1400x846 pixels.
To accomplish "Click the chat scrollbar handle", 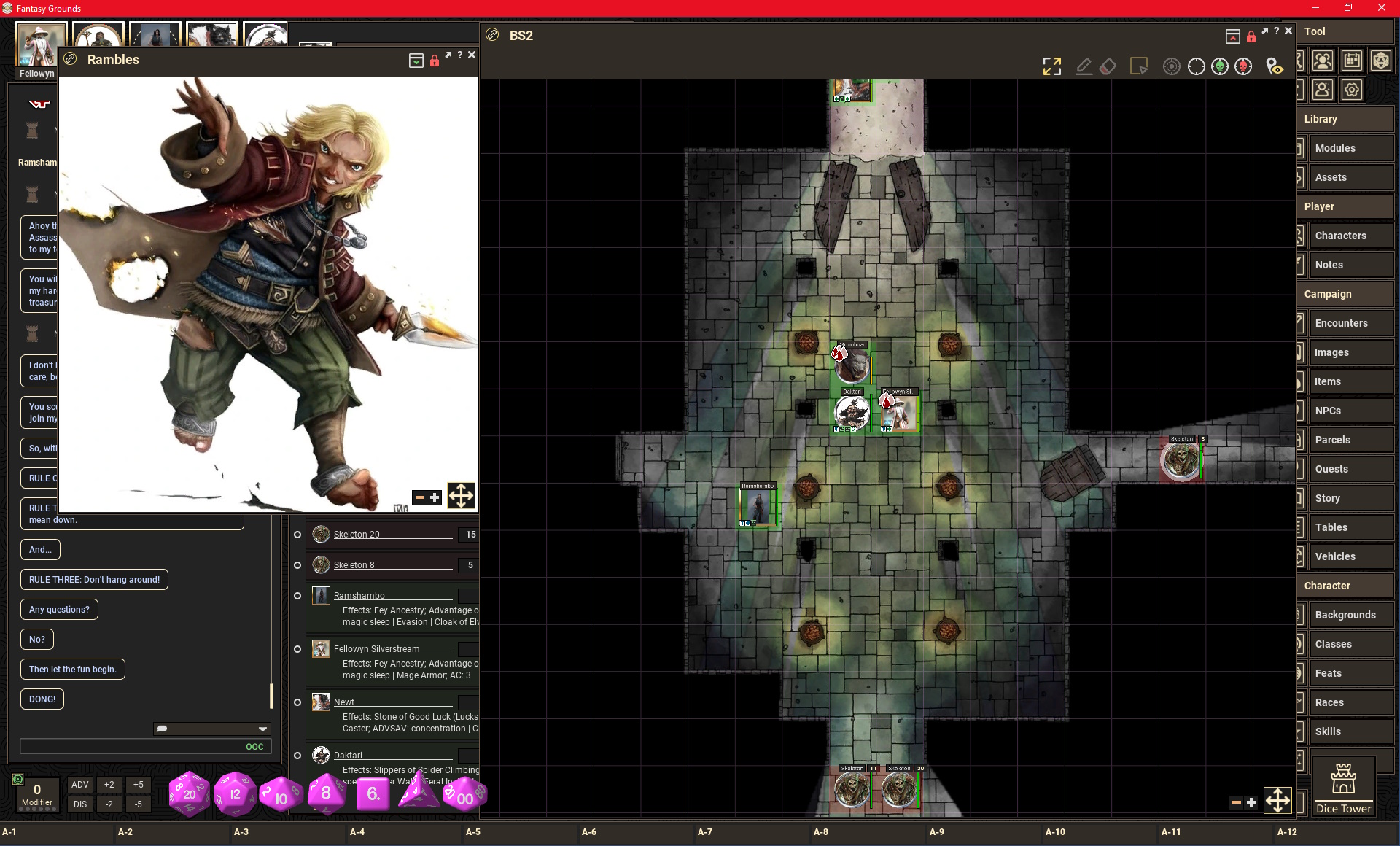I will pos(271,696).
